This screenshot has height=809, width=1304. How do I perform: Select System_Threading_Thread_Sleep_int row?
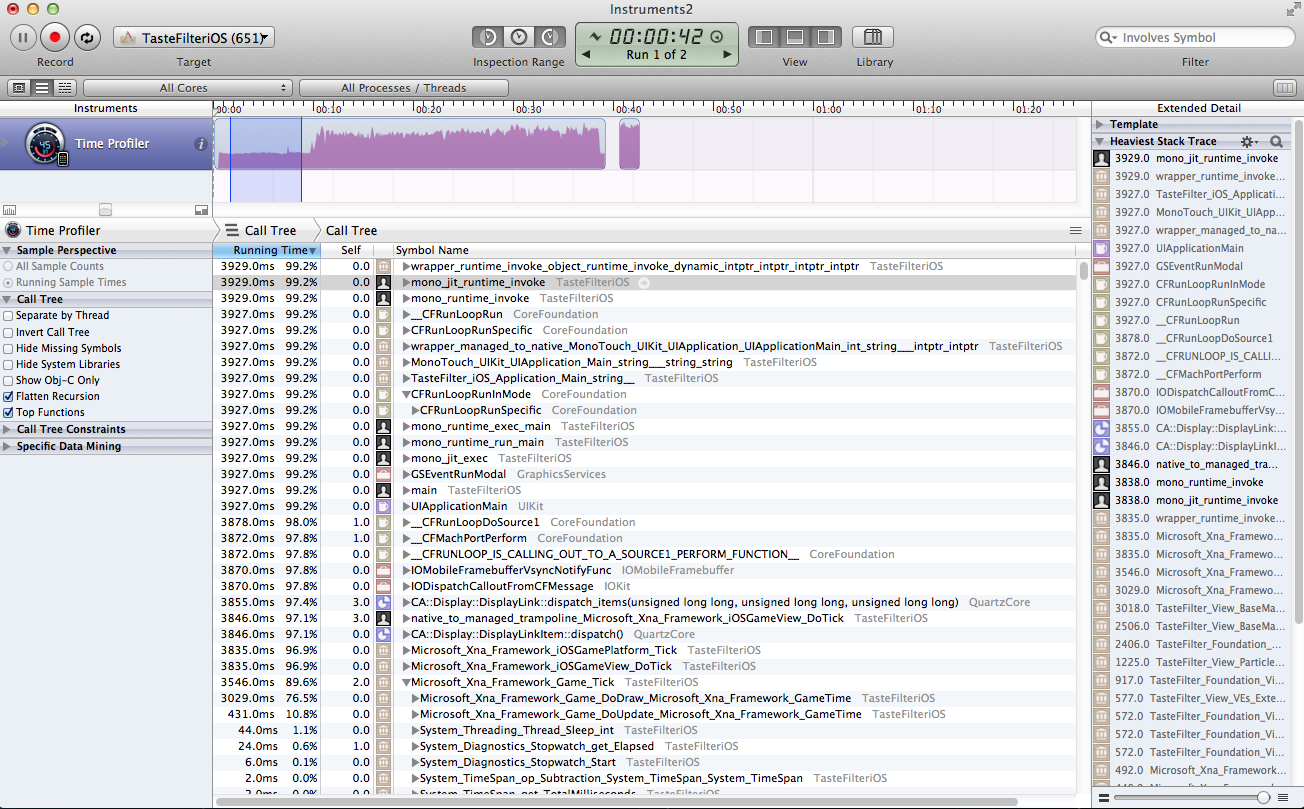[646, 731]
